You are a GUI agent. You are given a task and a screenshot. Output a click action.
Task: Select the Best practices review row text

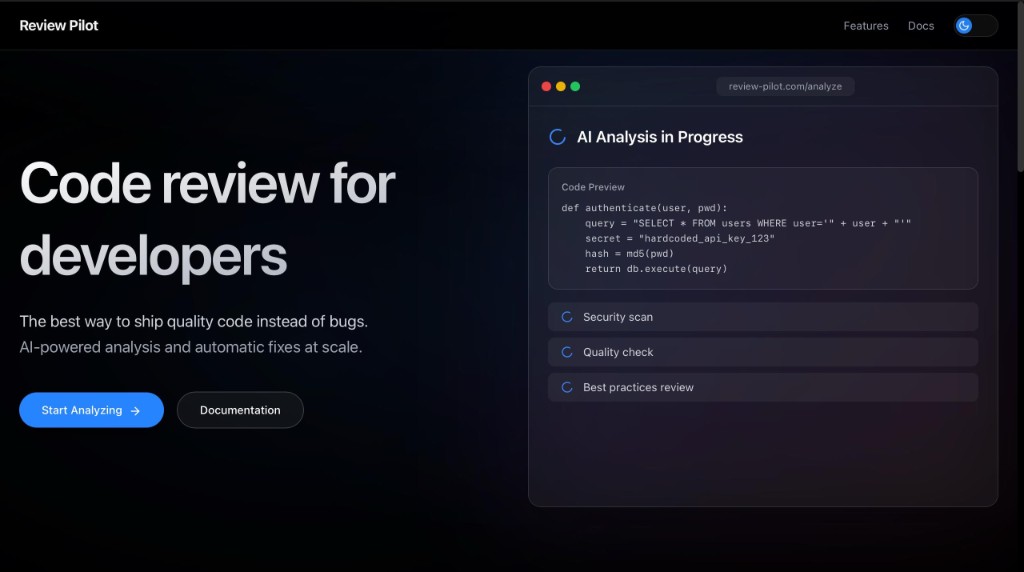(638, 387)
